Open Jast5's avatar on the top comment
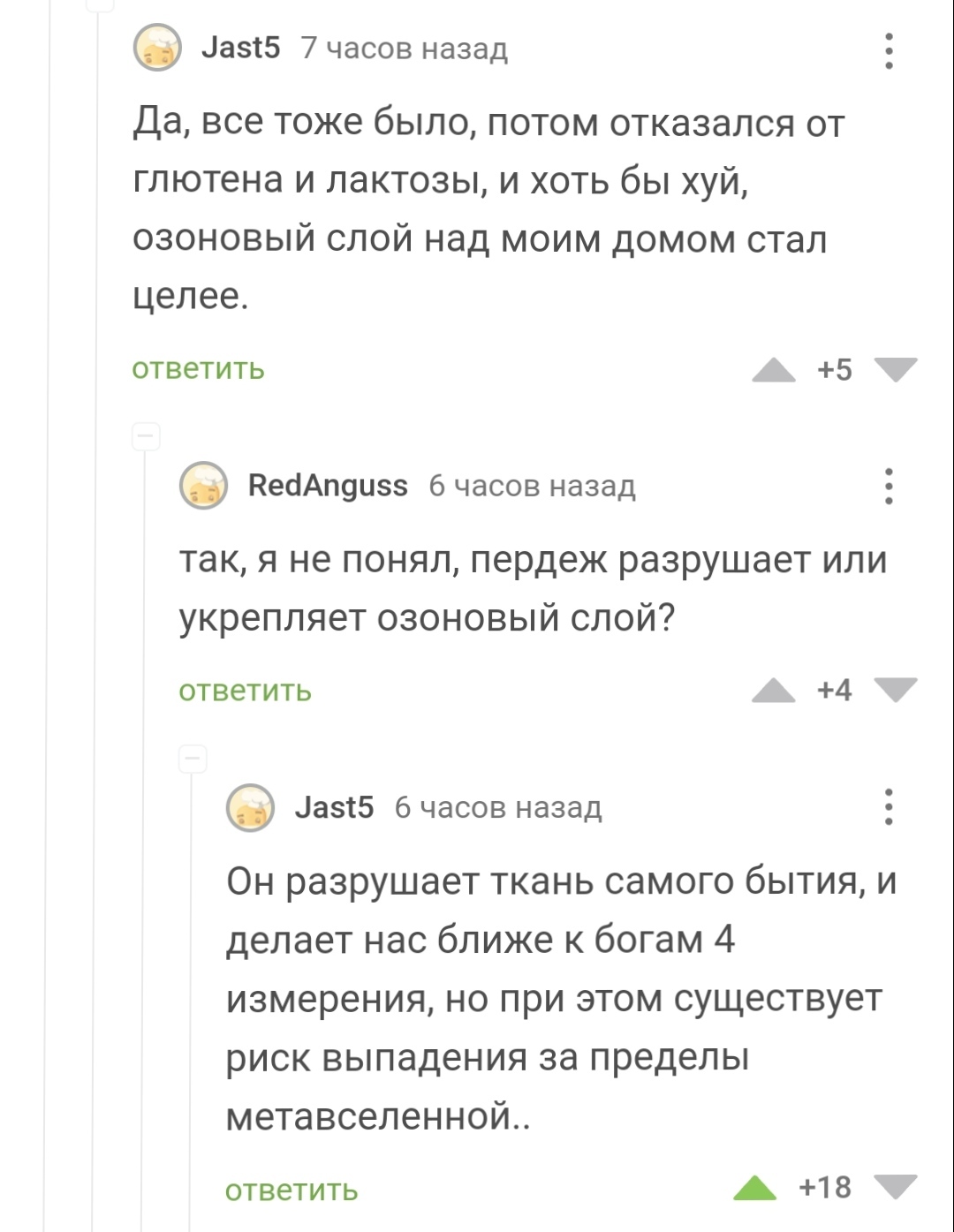This screenshot has height=1232, width=954. point(156,49)
